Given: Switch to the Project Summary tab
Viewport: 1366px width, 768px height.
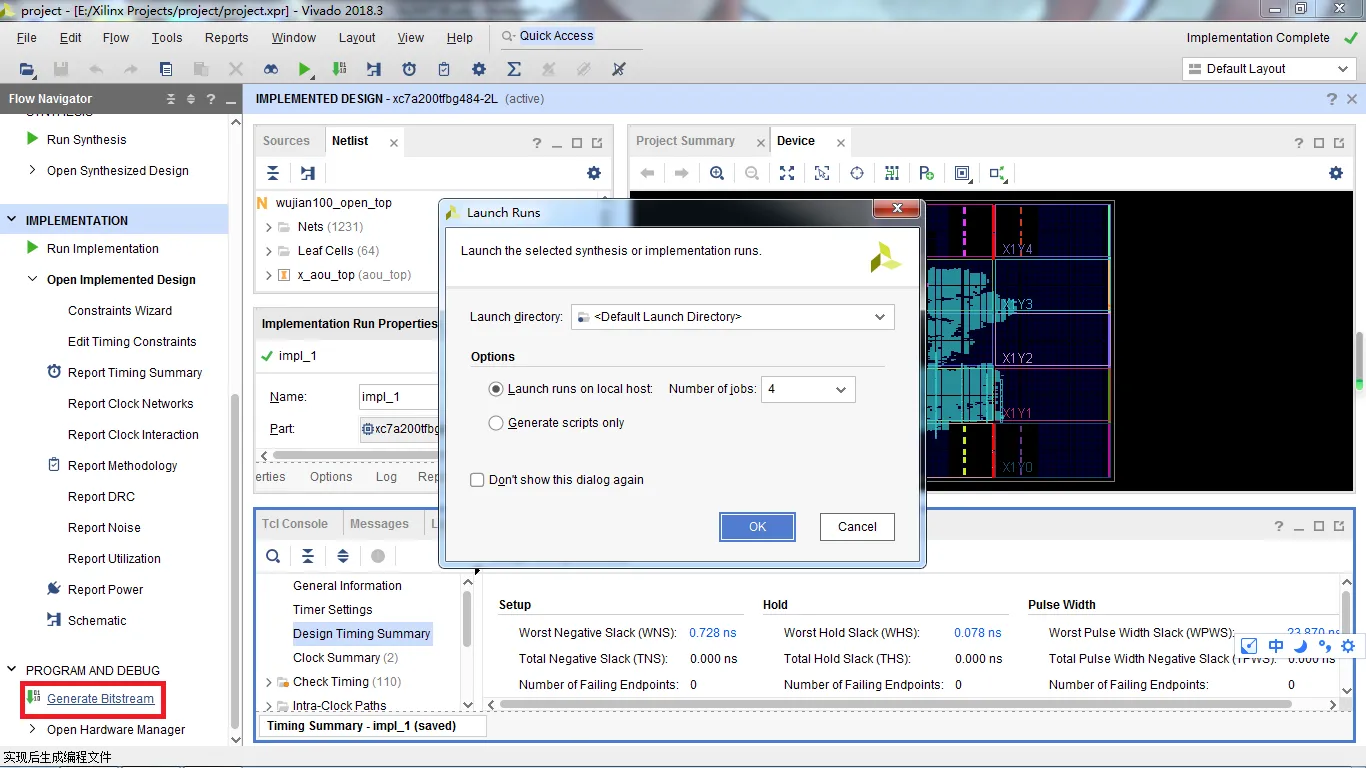Looking at the screenshot, I should click(685, 141).
